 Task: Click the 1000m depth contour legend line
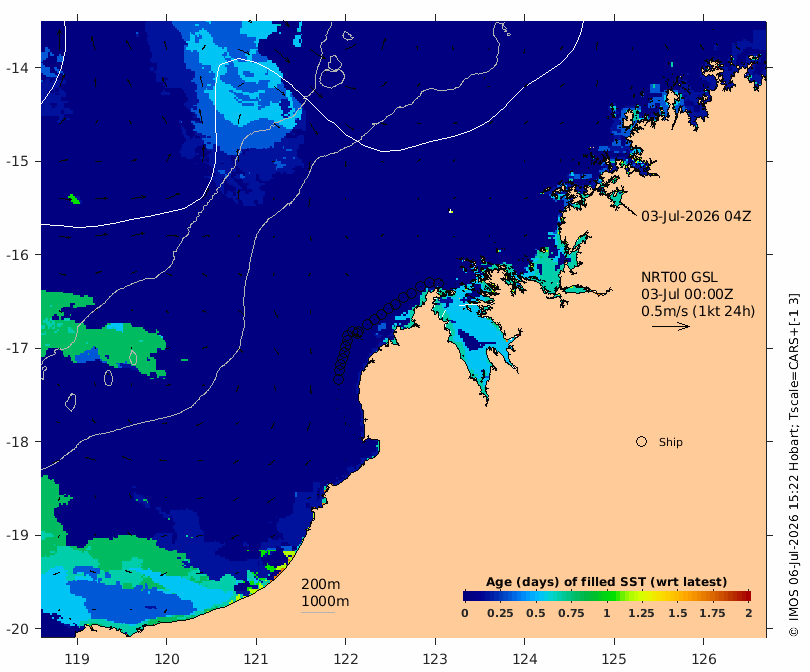click(318, 613)
